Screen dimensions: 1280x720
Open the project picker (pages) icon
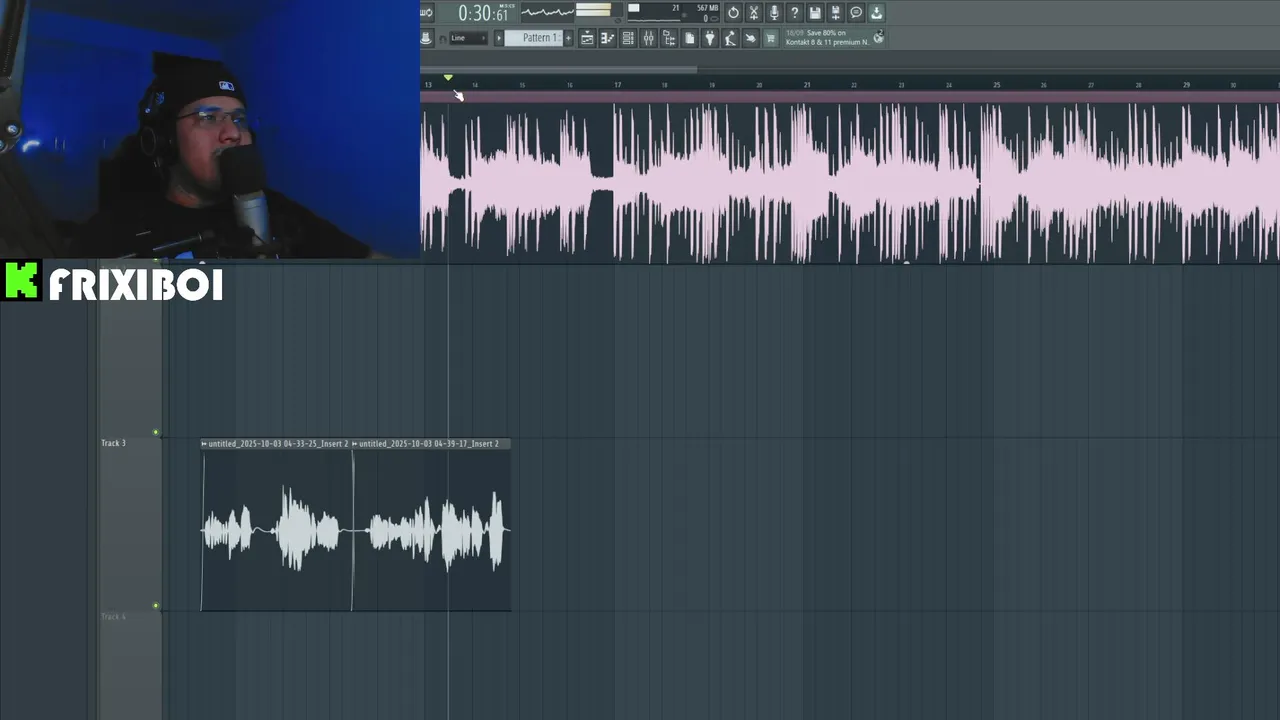[689, 38]
